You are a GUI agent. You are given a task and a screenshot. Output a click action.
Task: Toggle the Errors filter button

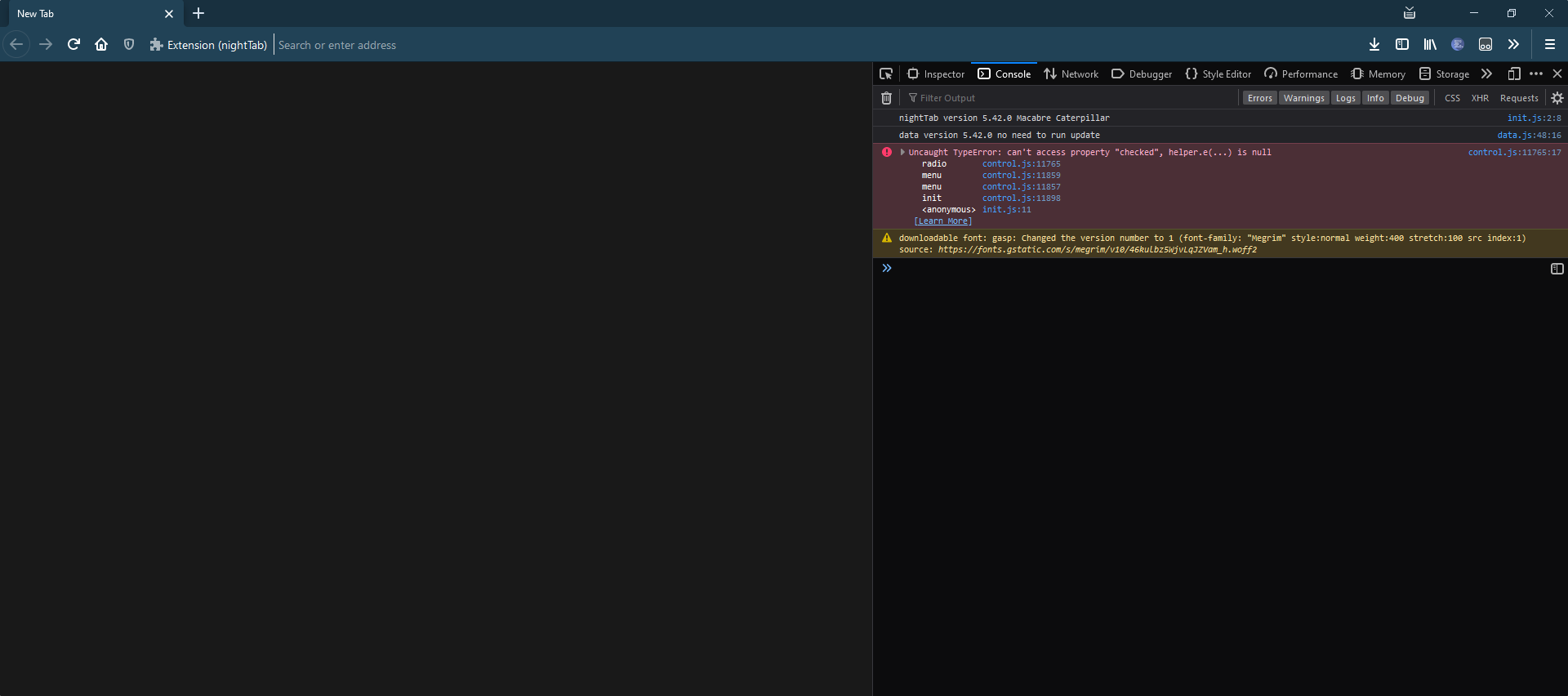[1260, 98]
